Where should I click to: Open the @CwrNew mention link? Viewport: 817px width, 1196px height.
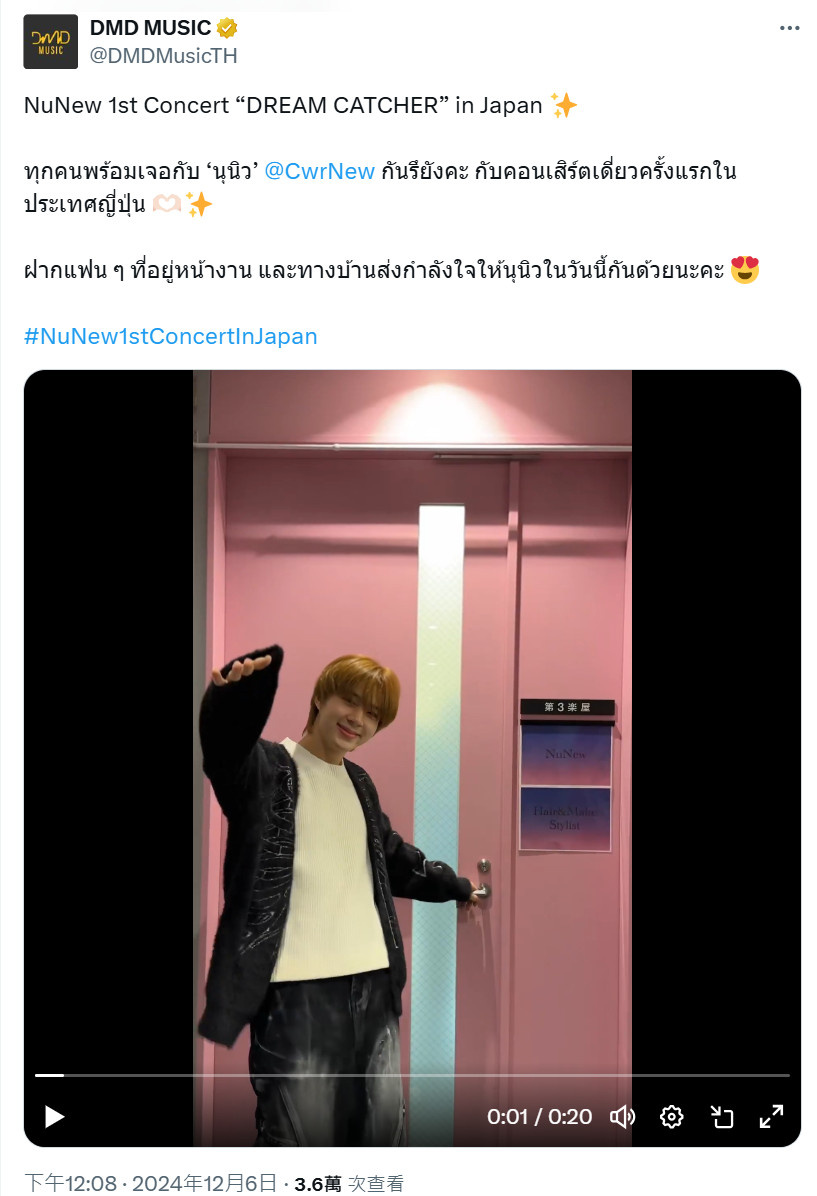pos(320,171)
